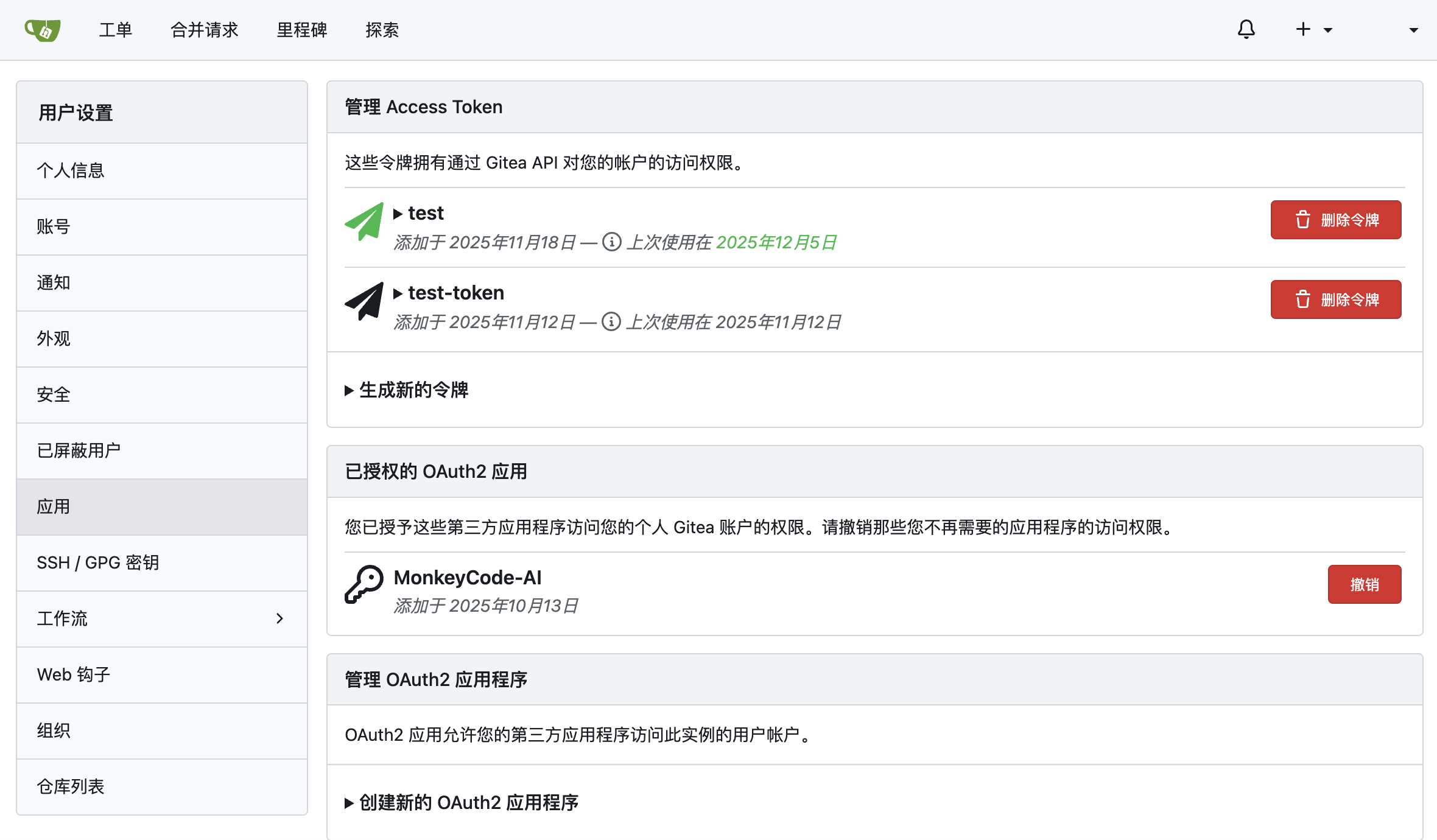
Task: Click the key icon beside MonkeyCode-AI
Action: pos(364,585)
